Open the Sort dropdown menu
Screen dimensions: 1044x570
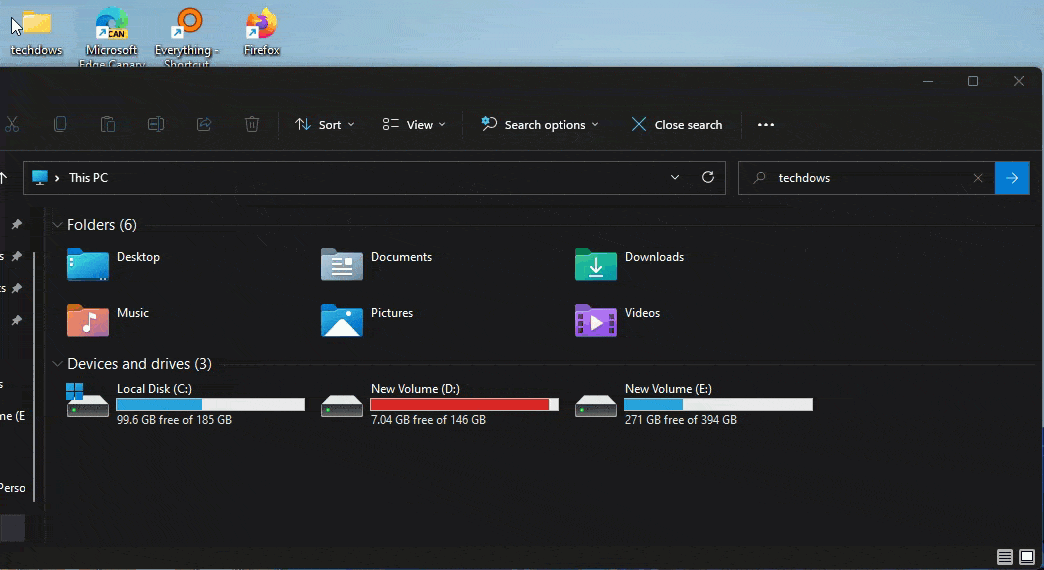coord(325,125)
